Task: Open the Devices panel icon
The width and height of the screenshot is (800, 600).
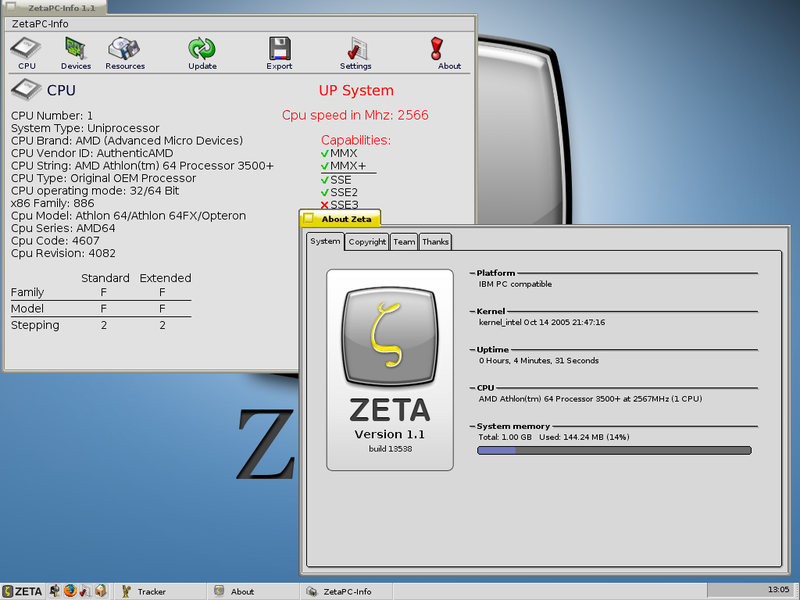Action: (73, 47)
